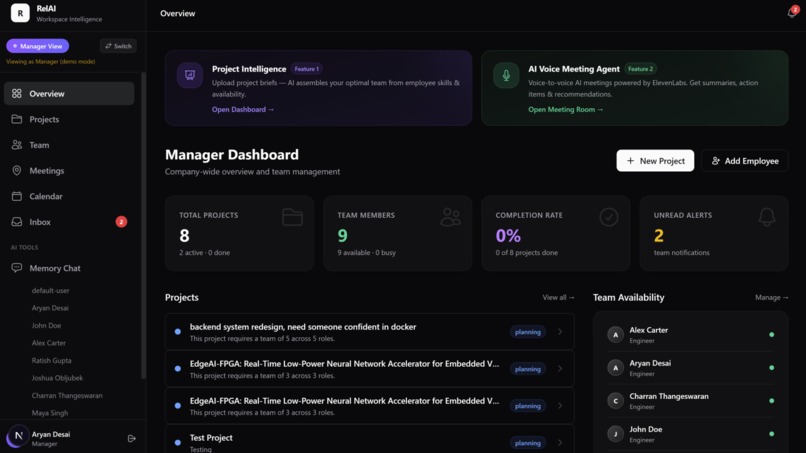The width and height of the screenshot is (806, 453).
Task: Select default-user memory chat
Action: point(50,291)
